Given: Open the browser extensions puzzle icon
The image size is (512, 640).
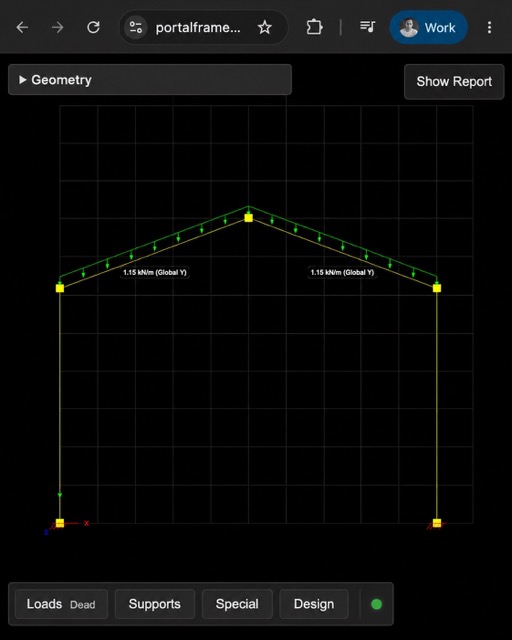Looking at the screenshot, I should pos(314,27).
